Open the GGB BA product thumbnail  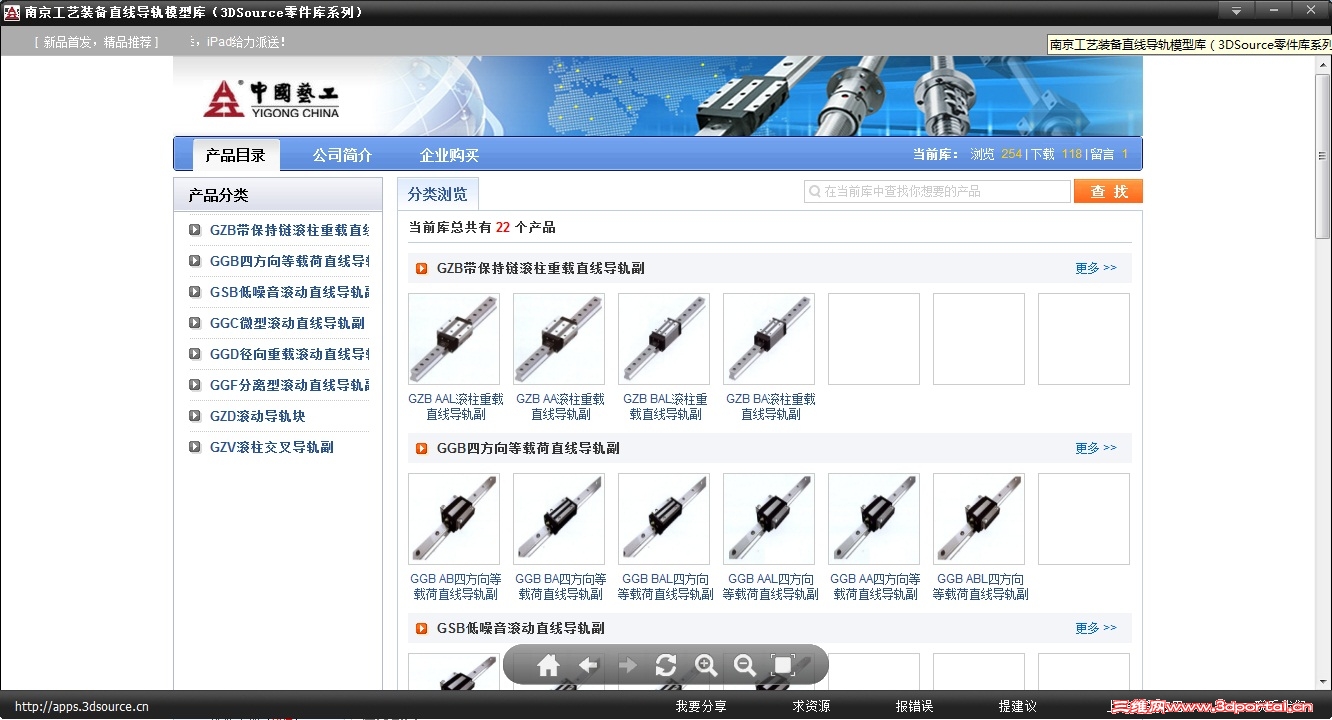coord(559,519)
